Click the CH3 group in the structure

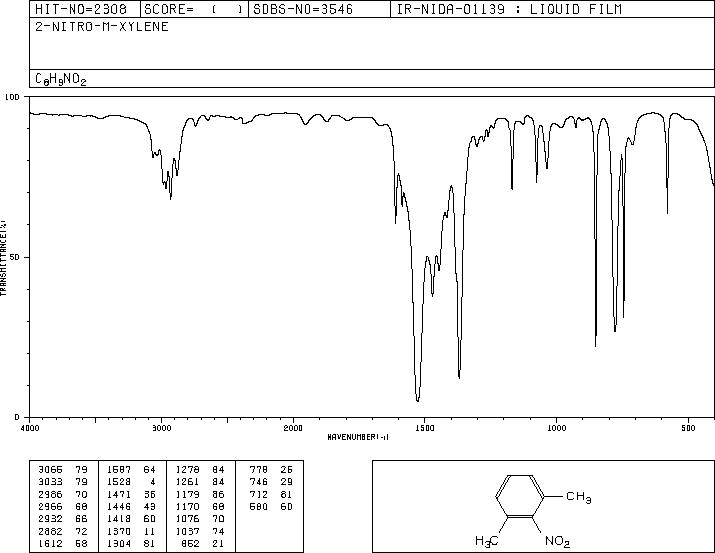click(x=579, y=497)
